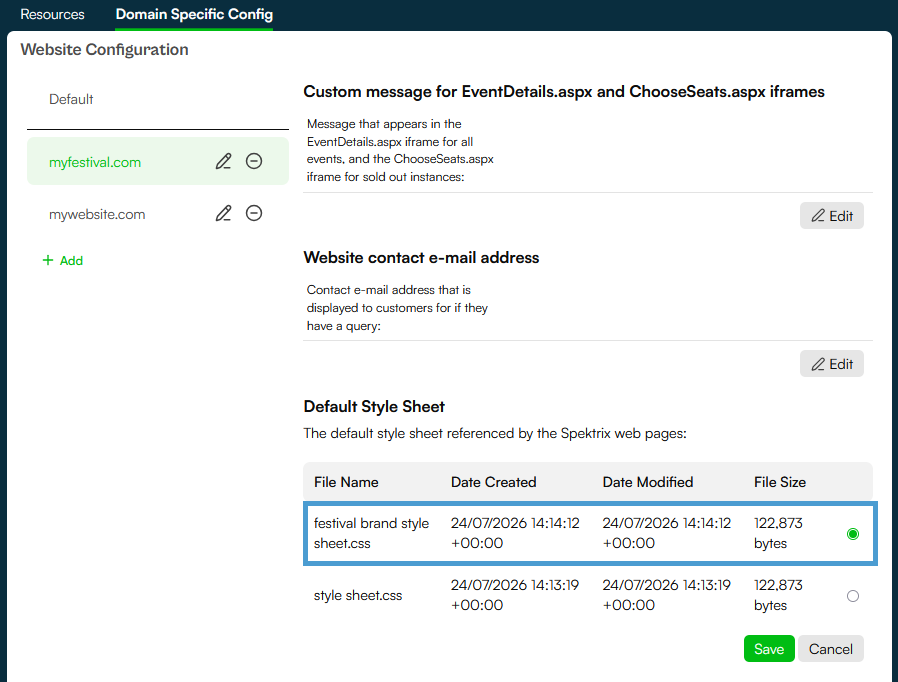Click file size of festival brand style sheet row
Viewport: 898px width, 682px height.
click(778, 533)
